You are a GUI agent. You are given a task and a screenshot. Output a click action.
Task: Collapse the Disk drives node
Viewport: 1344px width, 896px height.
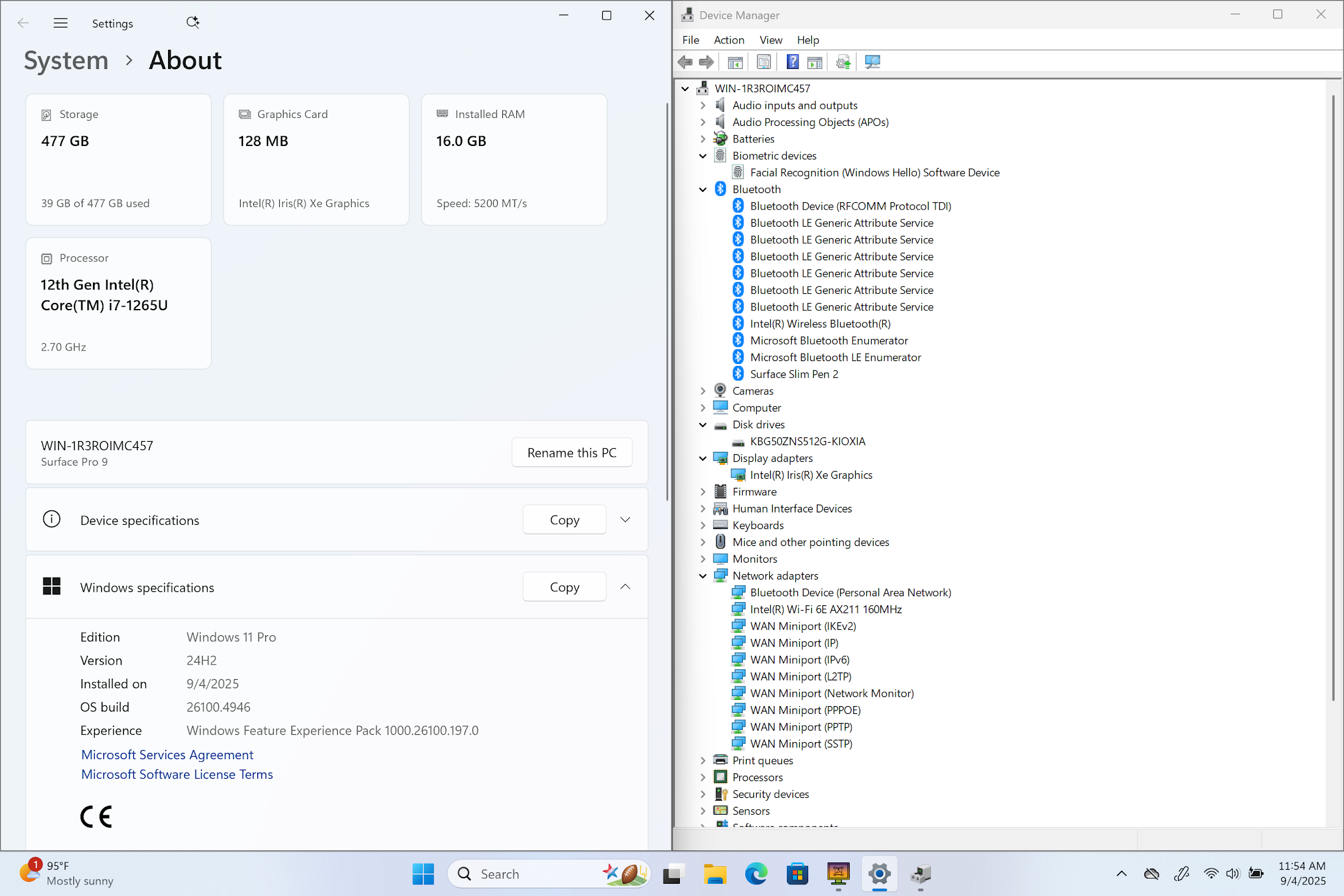tap(703, 424)
